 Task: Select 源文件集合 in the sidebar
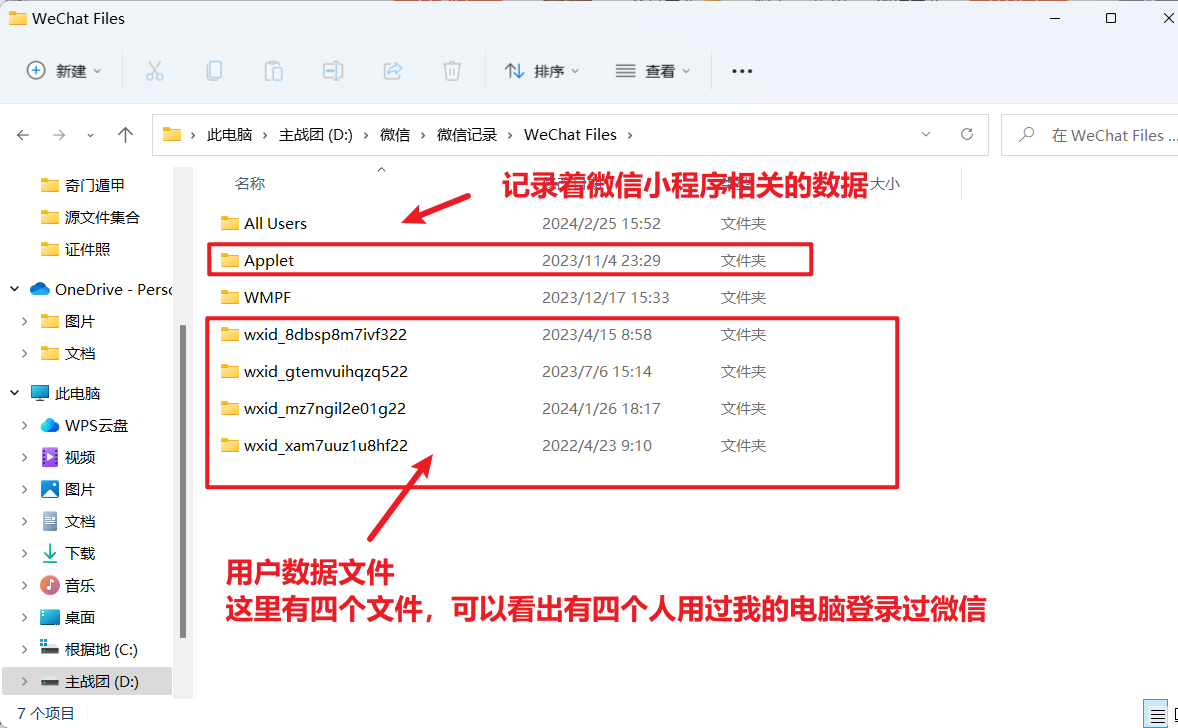tap(101, 217)
